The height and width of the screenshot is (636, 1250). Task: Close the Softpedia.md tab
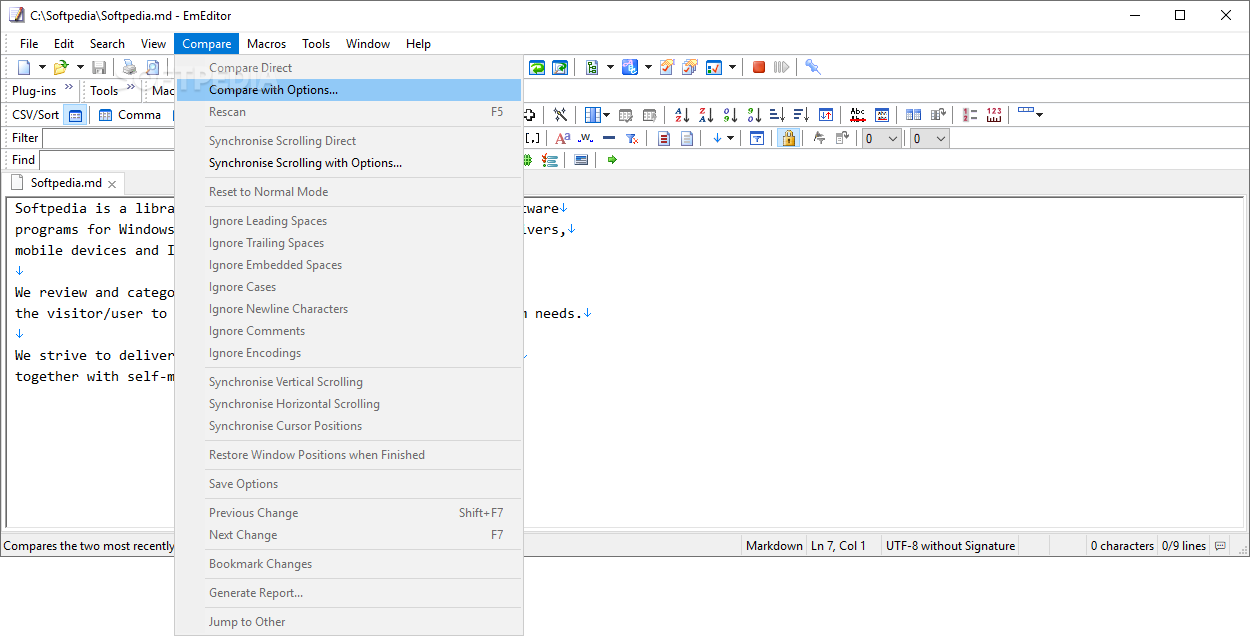pos(112,184)
